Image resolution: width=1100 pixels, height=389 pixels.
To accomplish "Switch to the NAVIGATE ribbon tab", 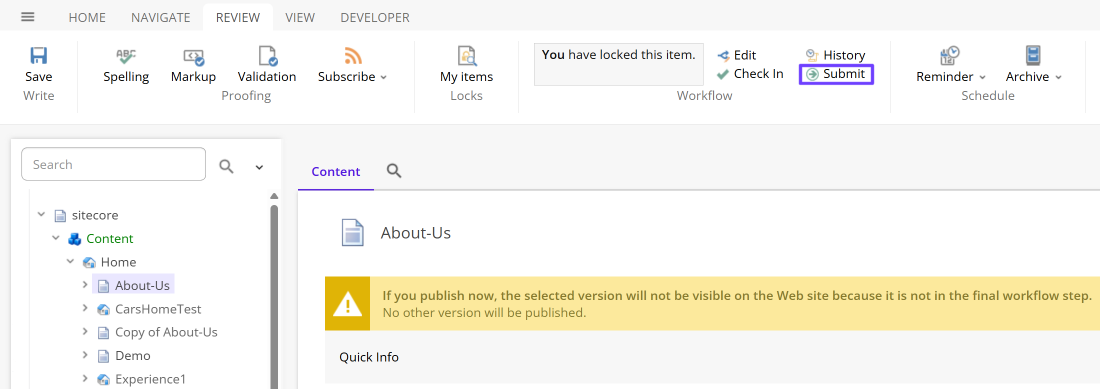I will [161, 18].
